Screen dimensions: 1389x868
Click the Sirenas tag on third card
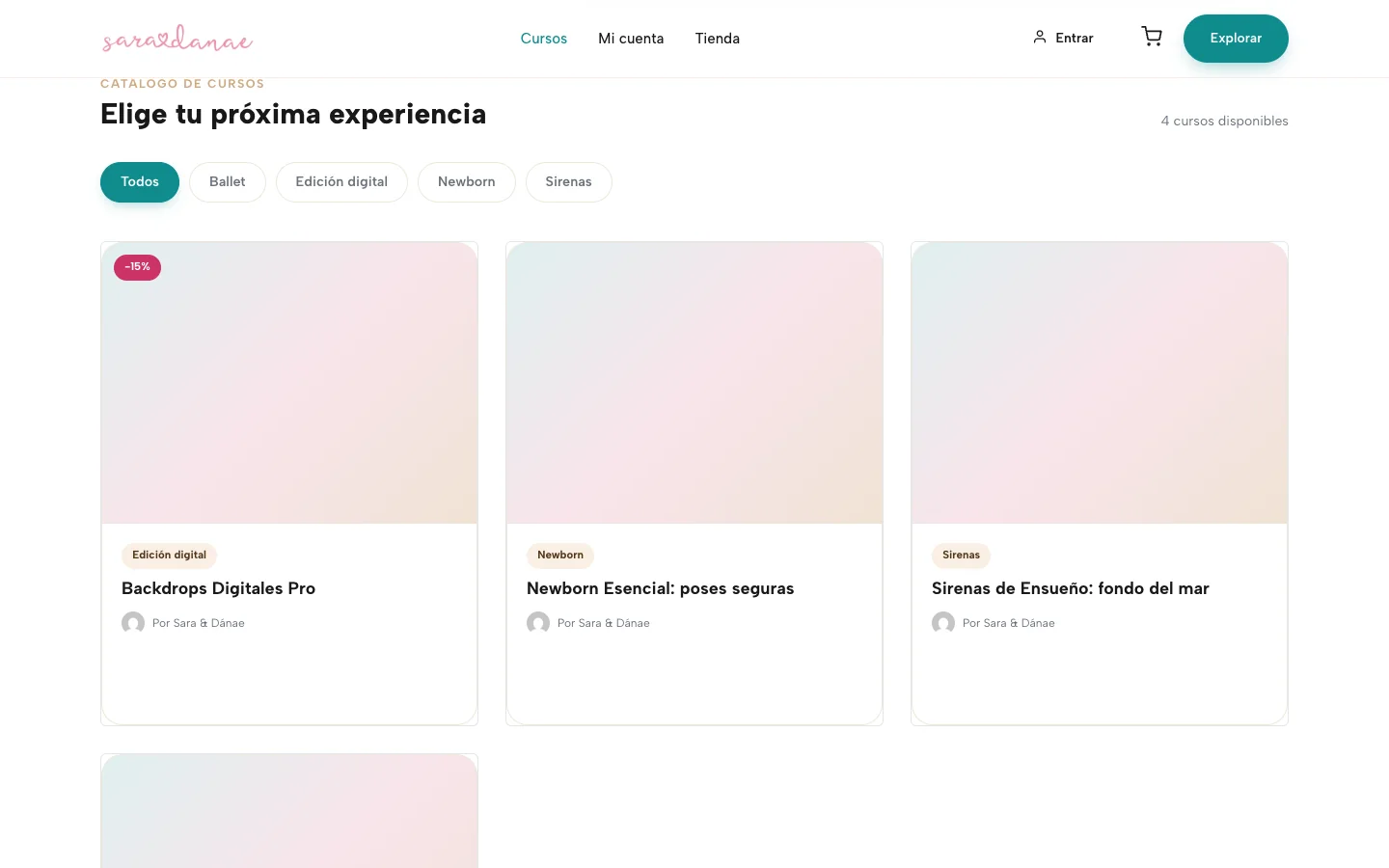961,556
